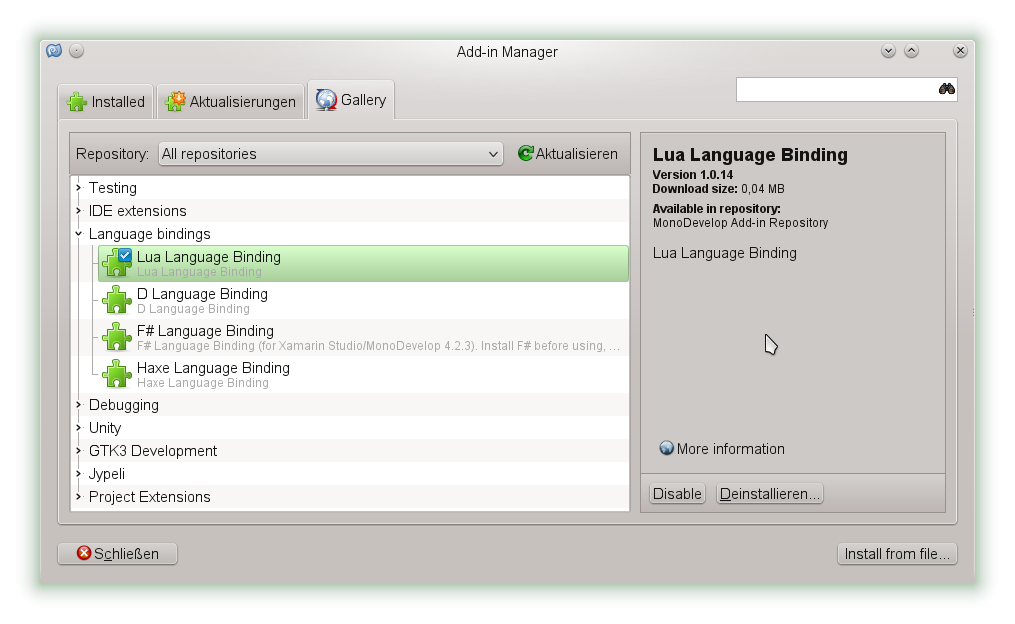Collapse the Language bindings category
Image resolution: width=1015 pixels, height=624 pixels.
click(x=79, y=233)
